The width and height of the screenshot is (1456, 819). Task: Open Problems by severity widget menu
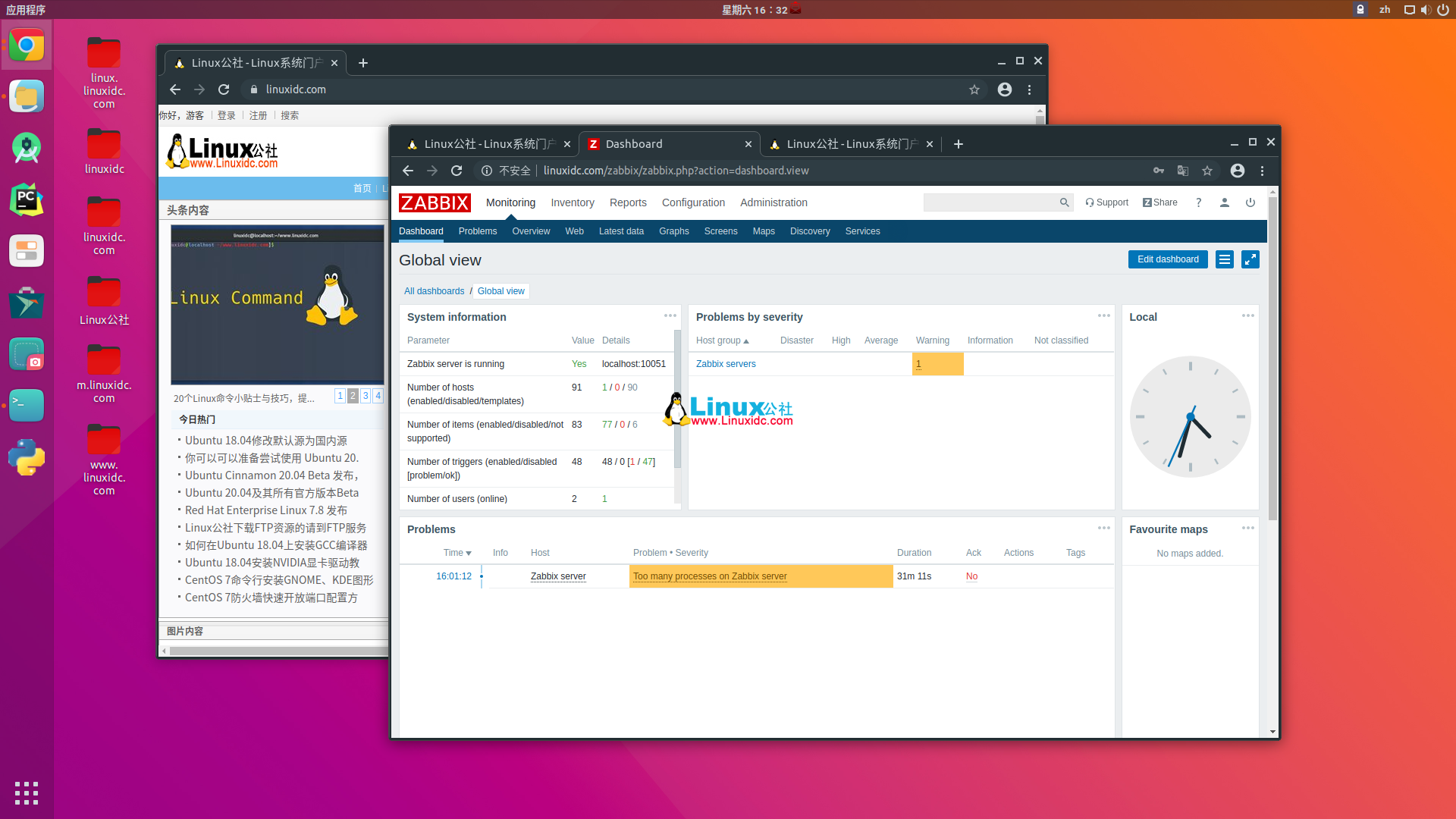1103,315
